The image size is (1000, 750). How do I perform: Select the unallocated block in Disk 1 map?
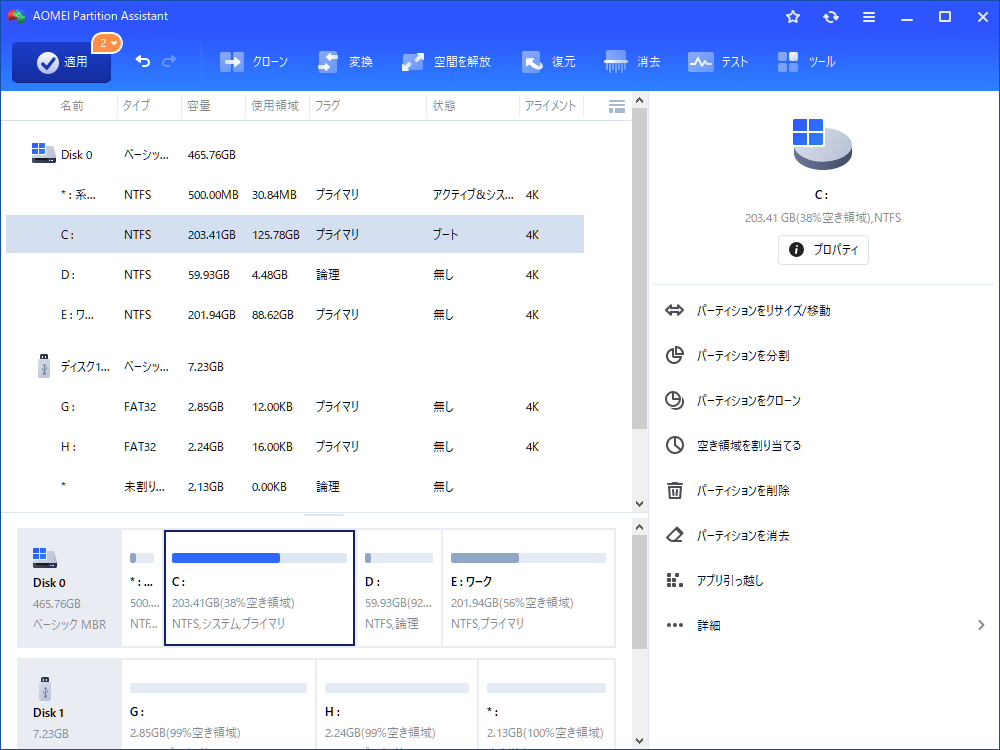(x=547, y=705)
